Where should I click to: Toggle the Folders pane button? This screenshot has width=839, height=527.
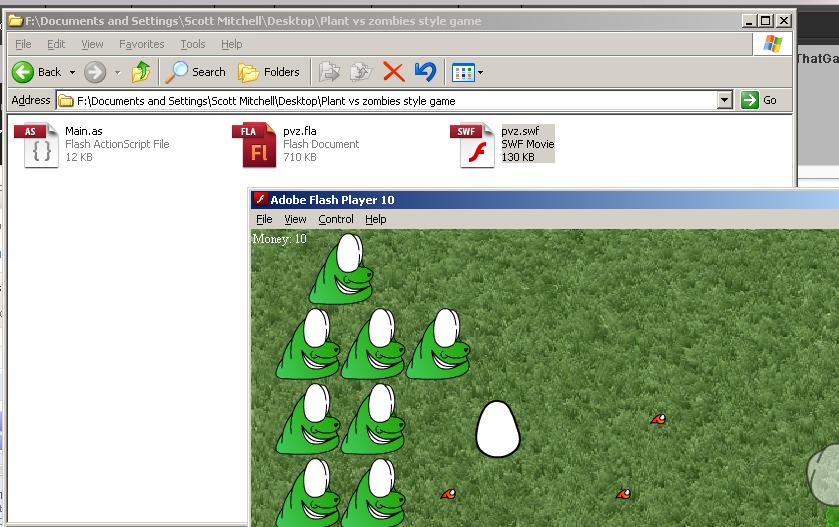pos(269,72)
